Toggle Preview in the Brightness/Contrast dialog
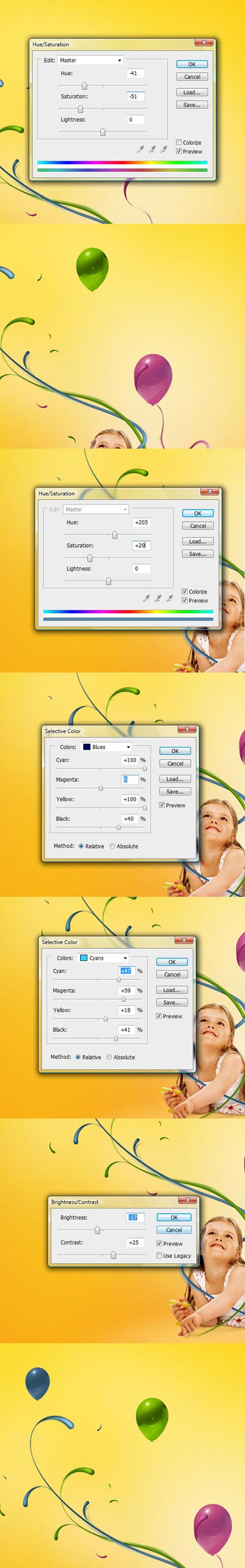The image size is (245, 1568). pyautogui.click(x=160, y=1243)
